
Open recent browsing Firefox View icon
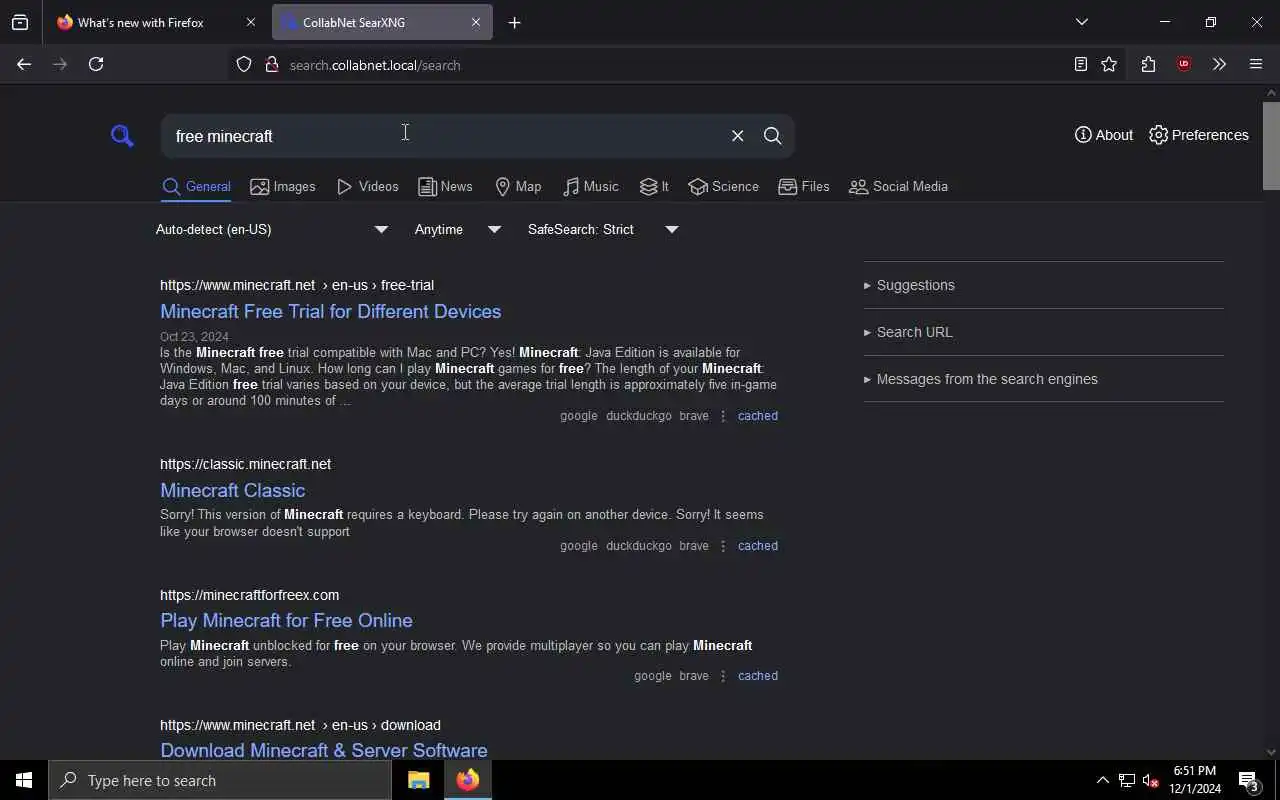[x=20, y=22]
